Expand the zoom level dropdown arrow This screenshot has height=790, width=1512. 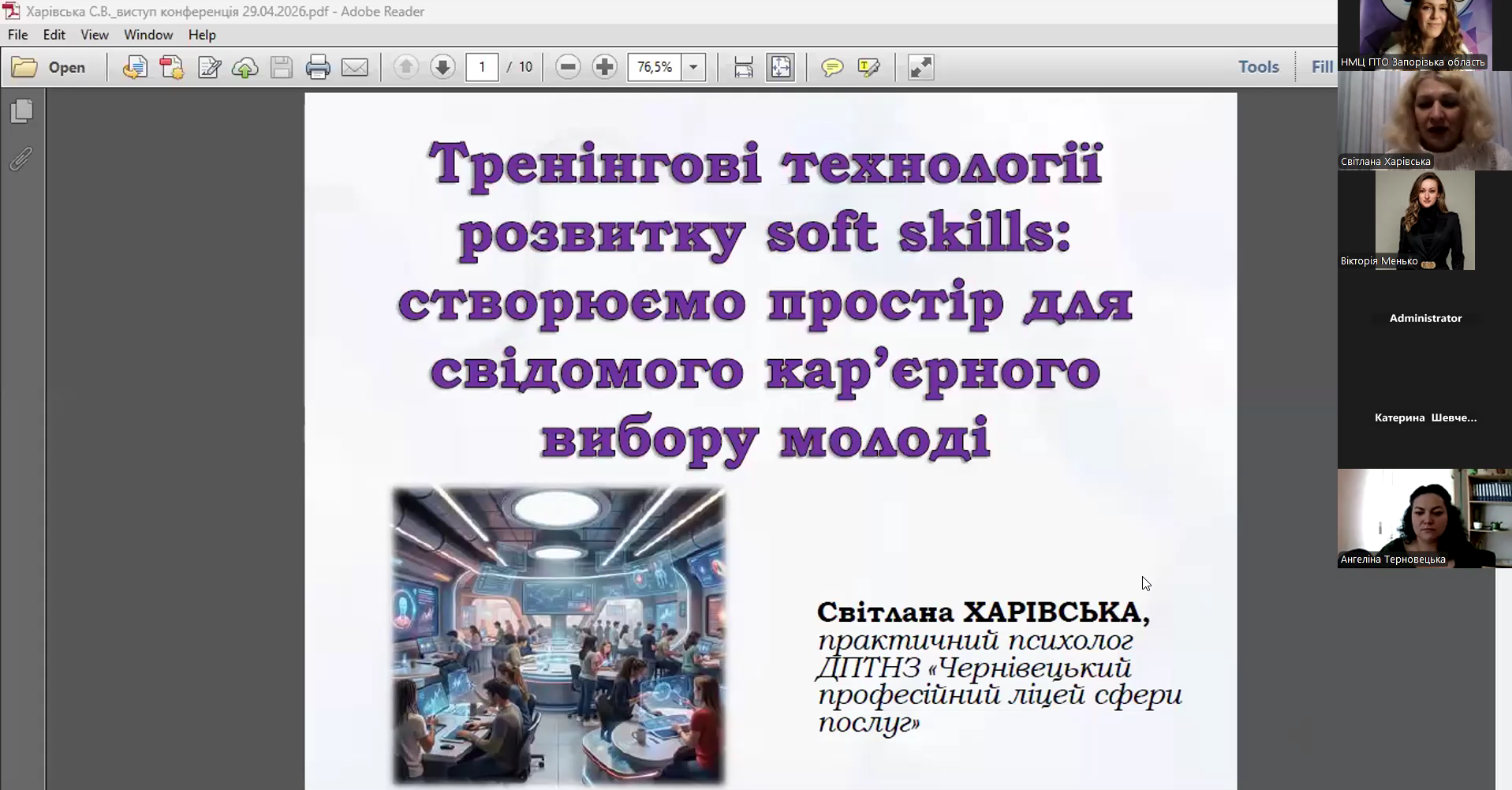point(693,67)
